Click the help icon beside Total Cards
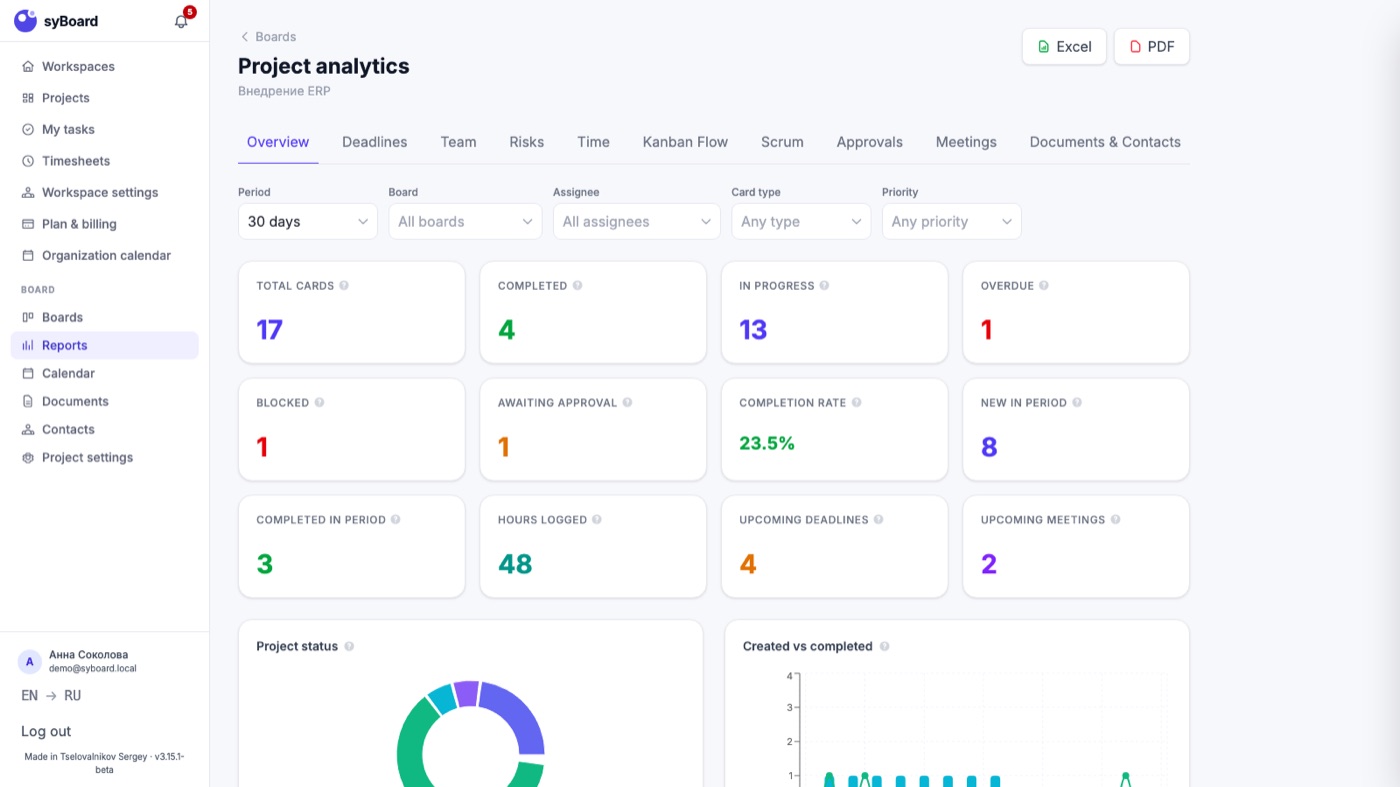Image resolution: width=1400 pixels, height=787 pixels. pyautogui.click(x=344, y=286)
